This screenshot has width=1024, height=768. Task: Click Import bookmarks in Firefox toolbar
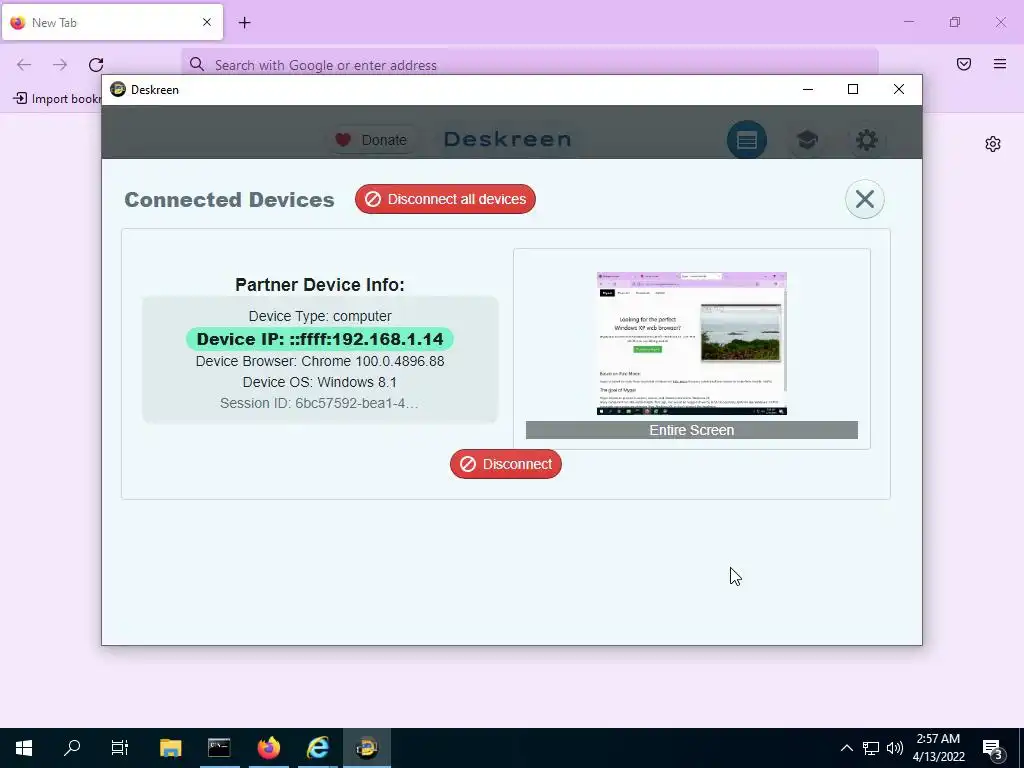(x=57, y=99)
